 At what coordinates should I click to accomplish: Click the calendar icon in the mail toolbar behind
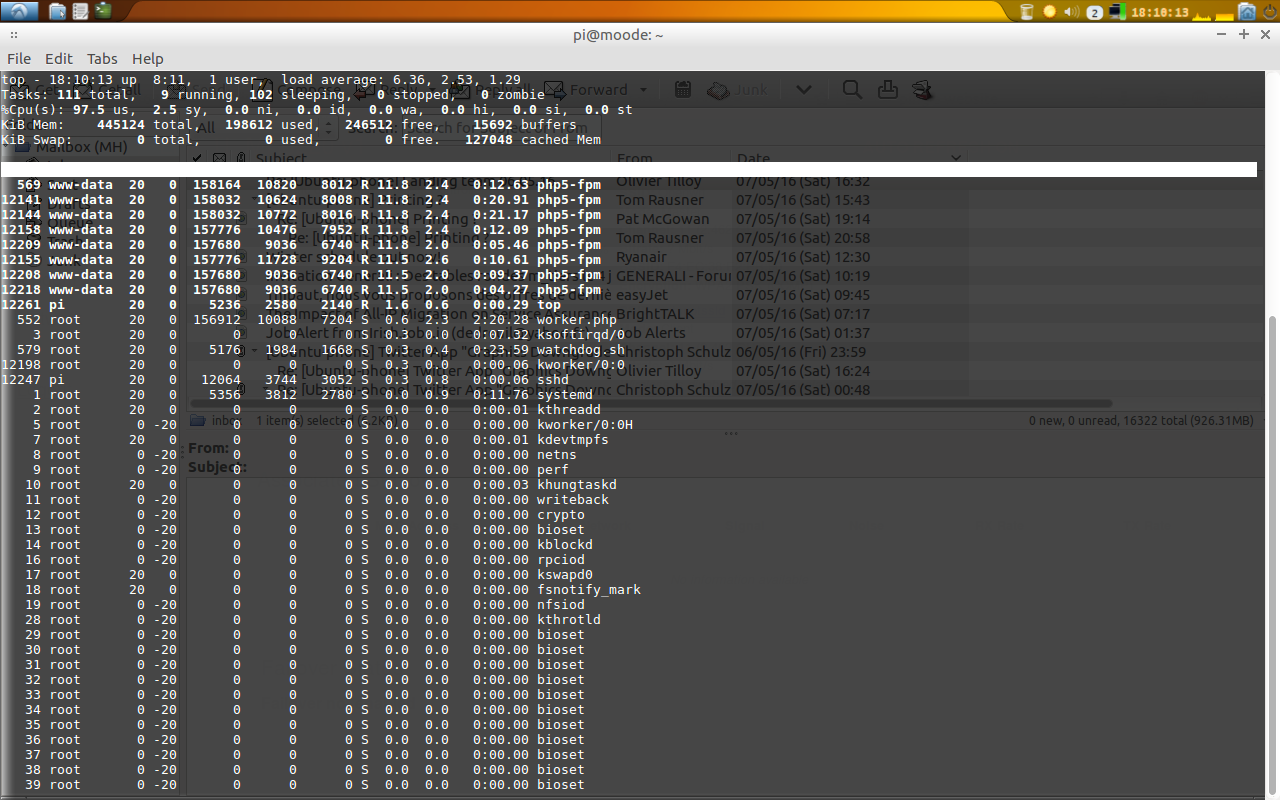683,89
